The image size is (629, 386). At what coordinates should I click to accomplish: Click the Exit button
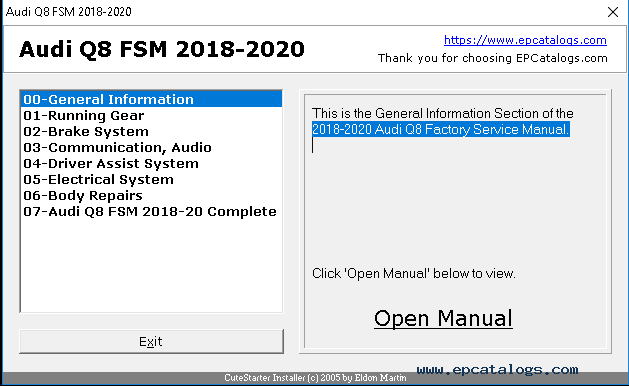tap(151, 341)
